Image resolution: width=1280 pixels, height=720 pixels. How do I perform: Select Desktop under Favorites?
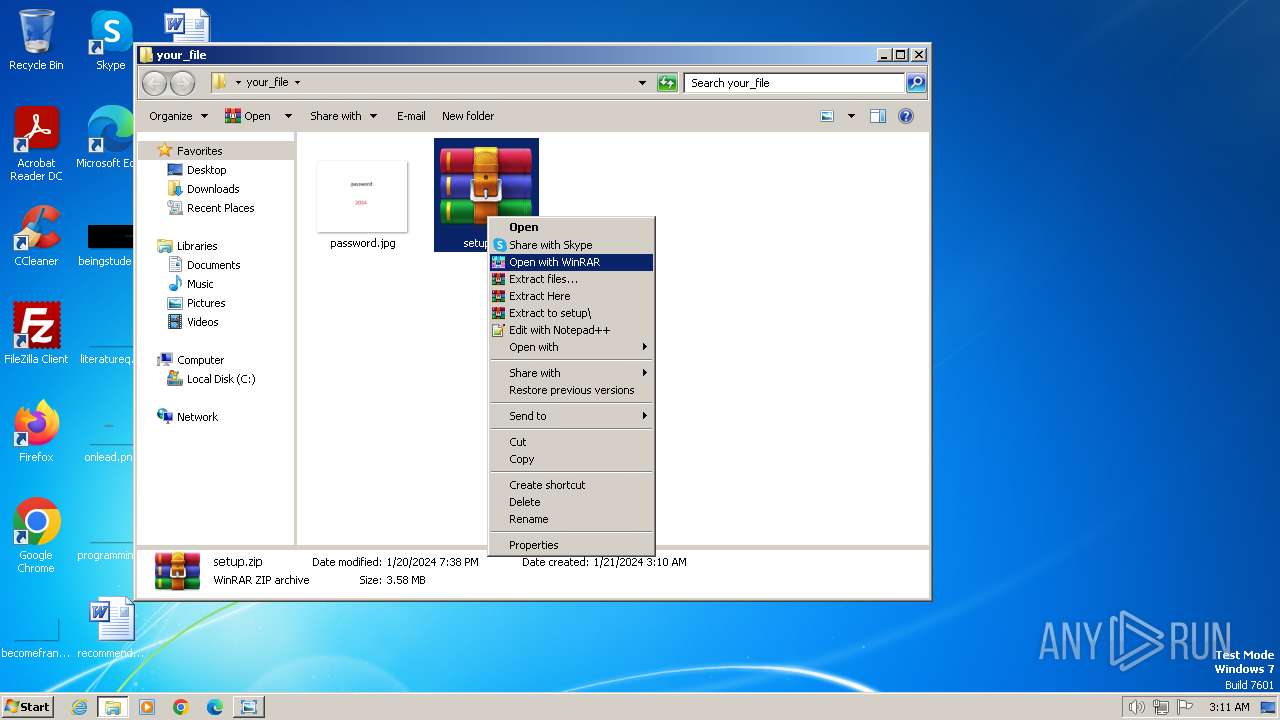point(206,170)
